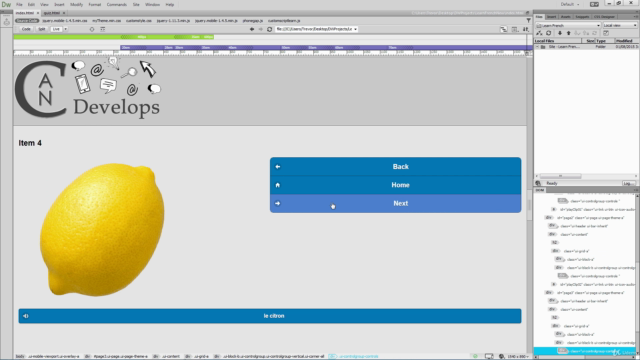Open the file address bar dropdown

356,29
